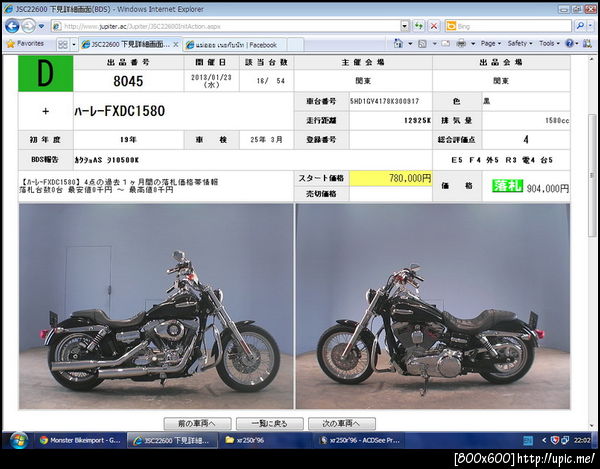This screenshot has height=469, width=600.
Task: Click the green D grade box
Action: click(46, 73)
